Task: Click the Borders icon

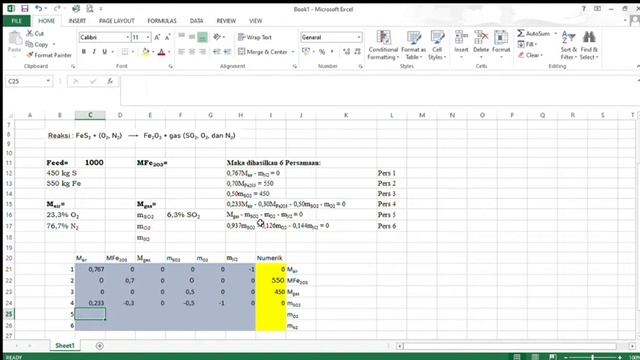Action: 125,52
